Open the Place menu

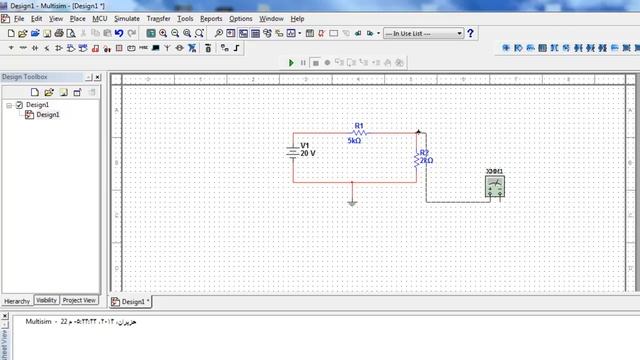pos(78,19)
